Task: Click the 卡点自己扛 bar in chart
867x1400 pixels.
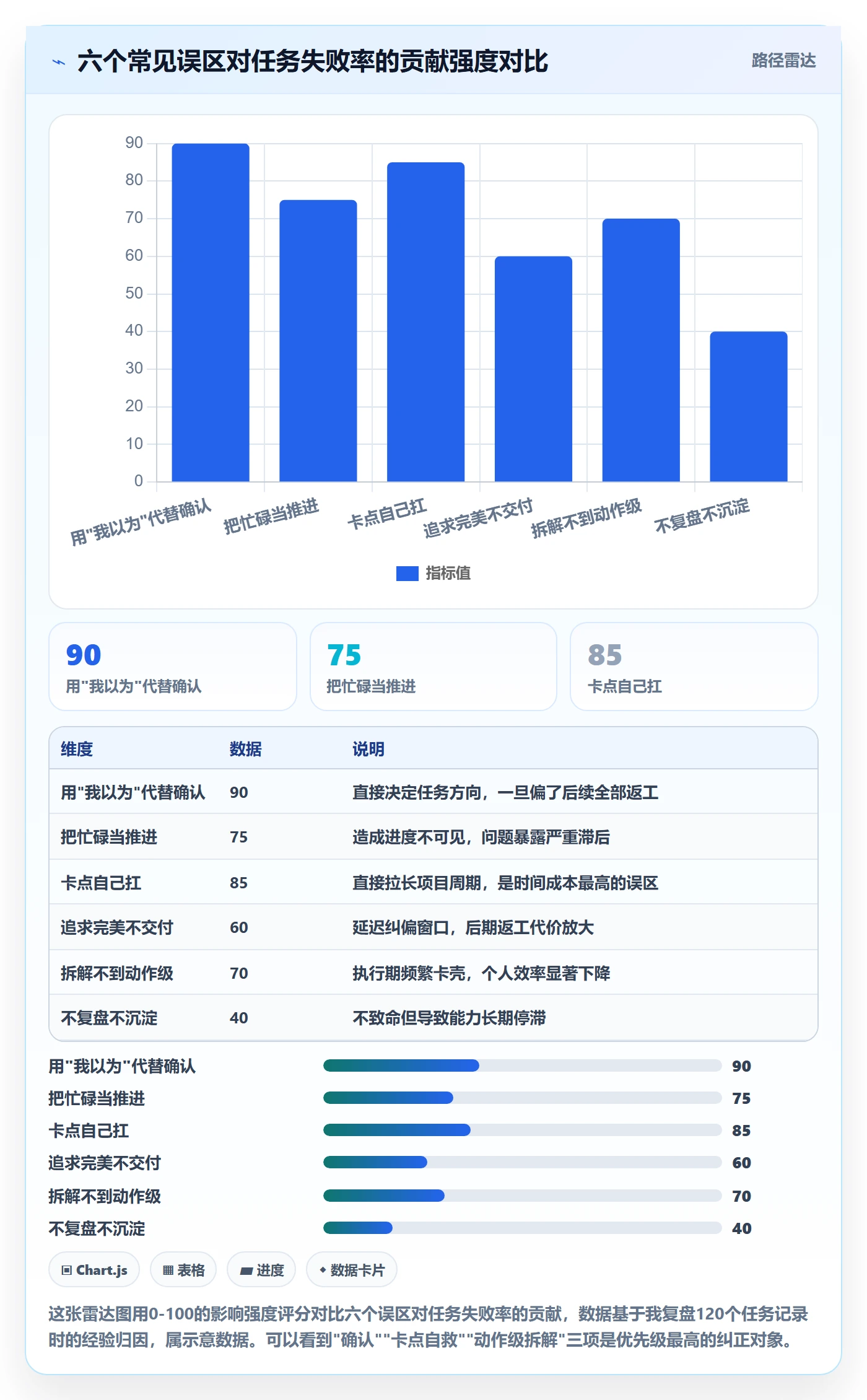Action: (x=426, y=322)
